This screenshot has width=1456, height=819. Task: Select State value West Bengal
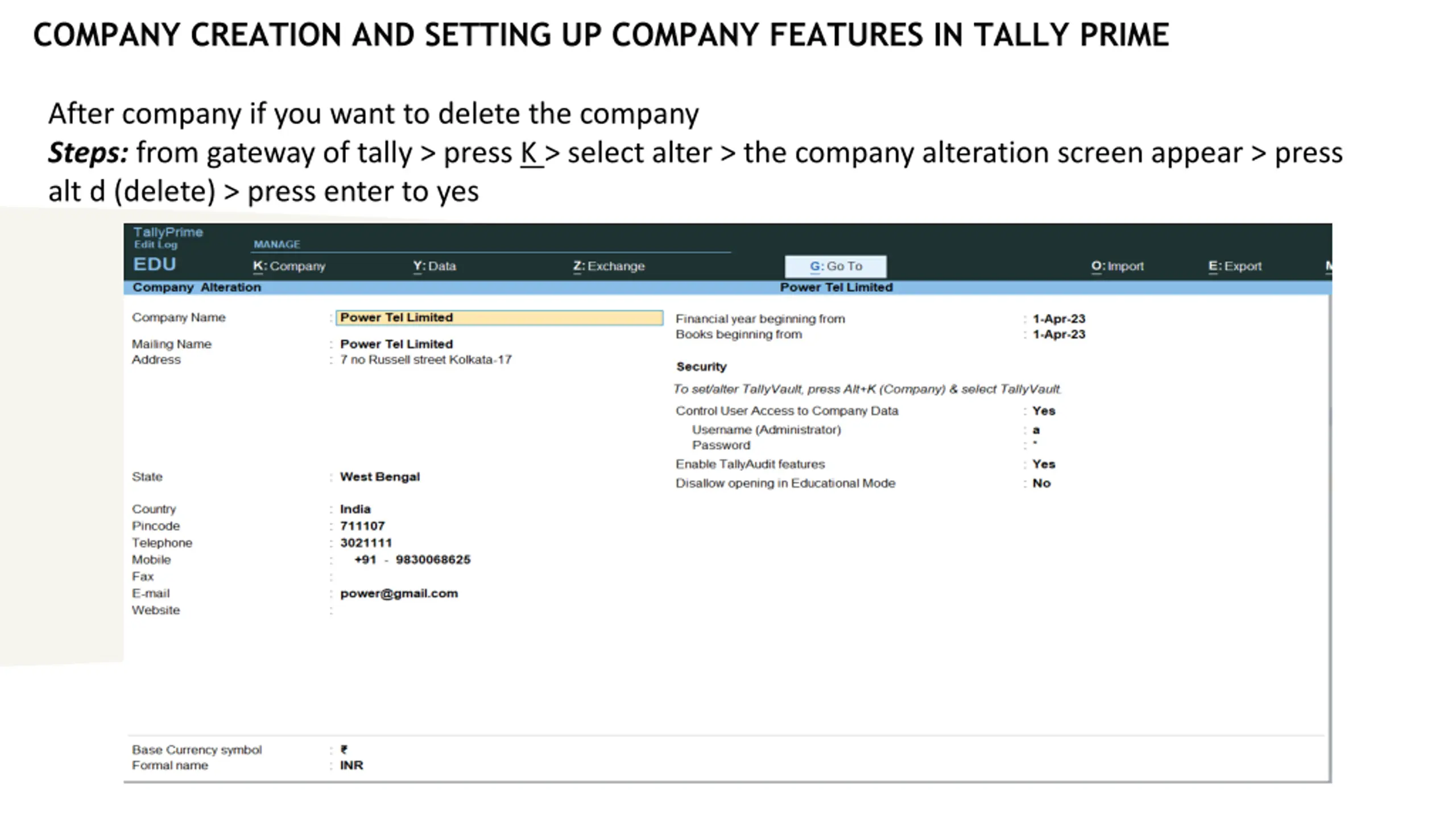(380, 477)
